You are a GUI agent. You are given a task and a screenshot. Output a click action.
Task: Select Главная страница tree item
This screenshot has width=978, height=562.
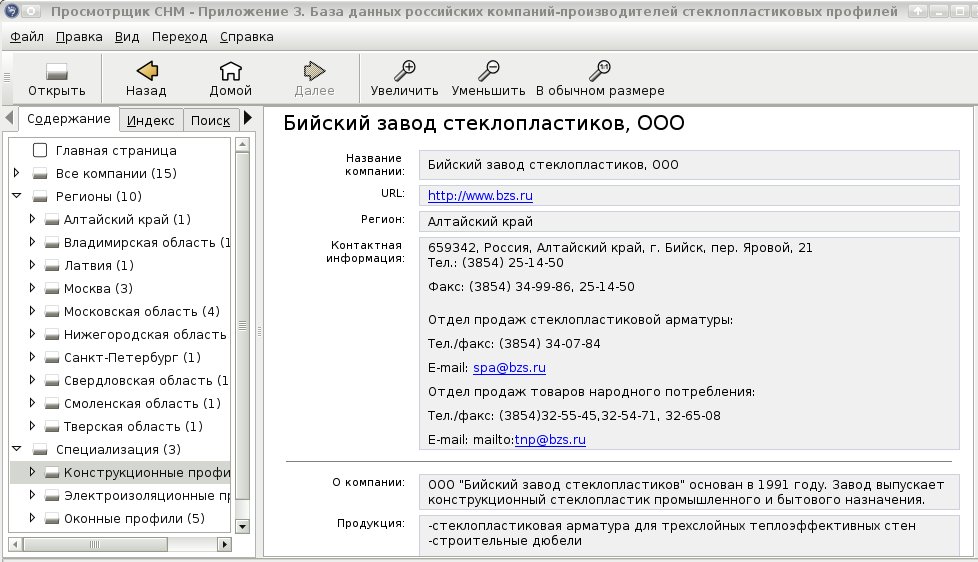click(116, 150)
